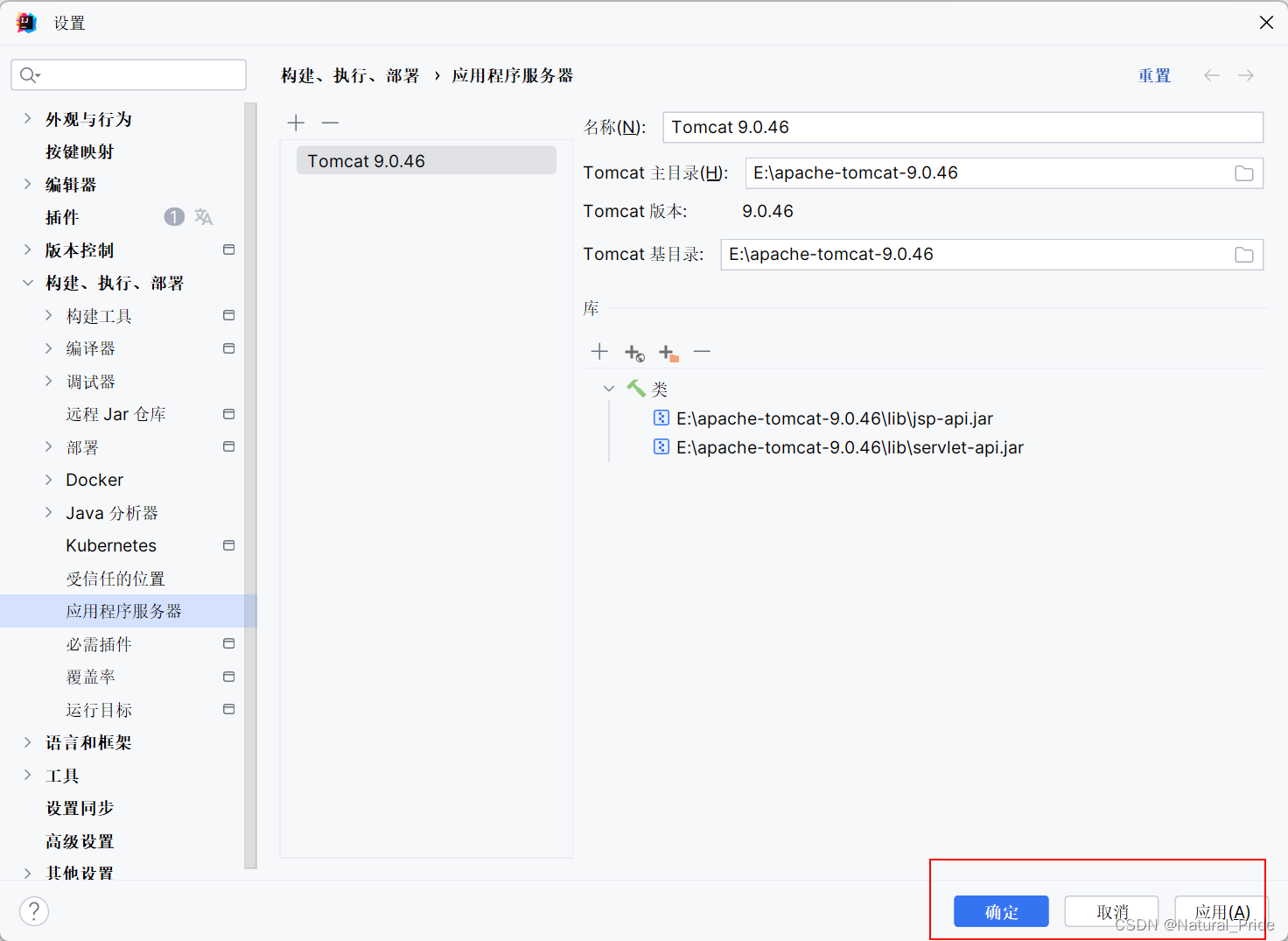Click the 构建、执行、部署 breadcrumb
The width and height of the screenshot is (1288, 941).
point(350,75)
